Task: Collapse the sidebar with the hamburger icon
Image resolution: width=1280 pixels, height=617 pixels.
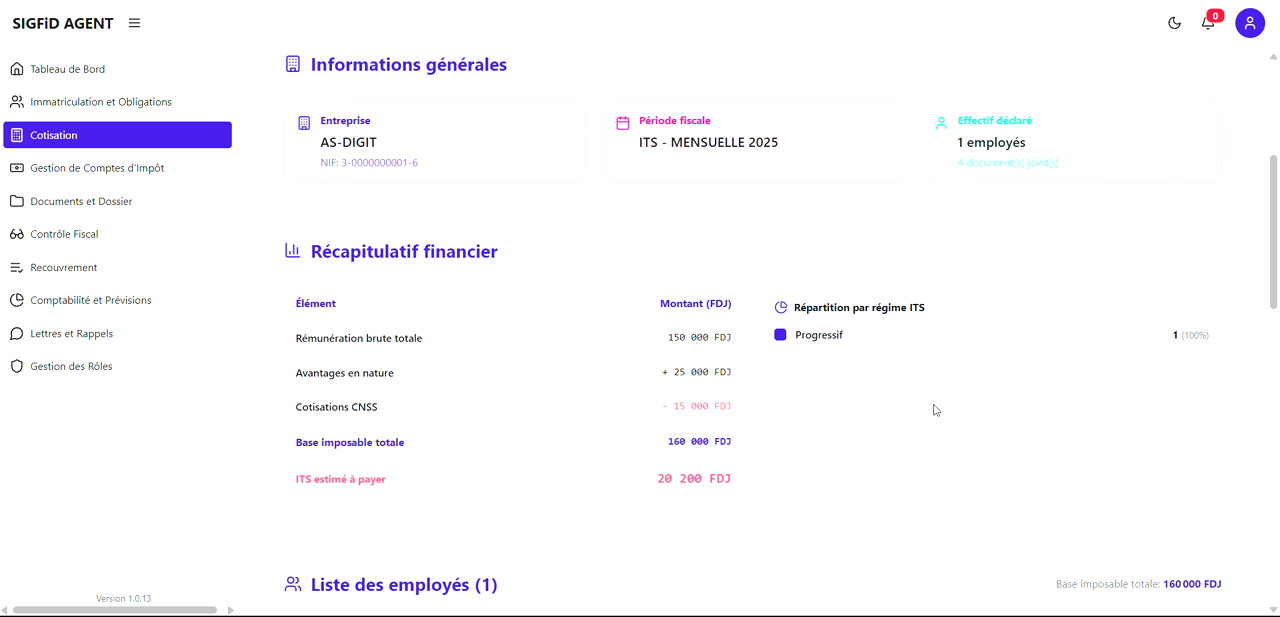Action: [134, 22]
